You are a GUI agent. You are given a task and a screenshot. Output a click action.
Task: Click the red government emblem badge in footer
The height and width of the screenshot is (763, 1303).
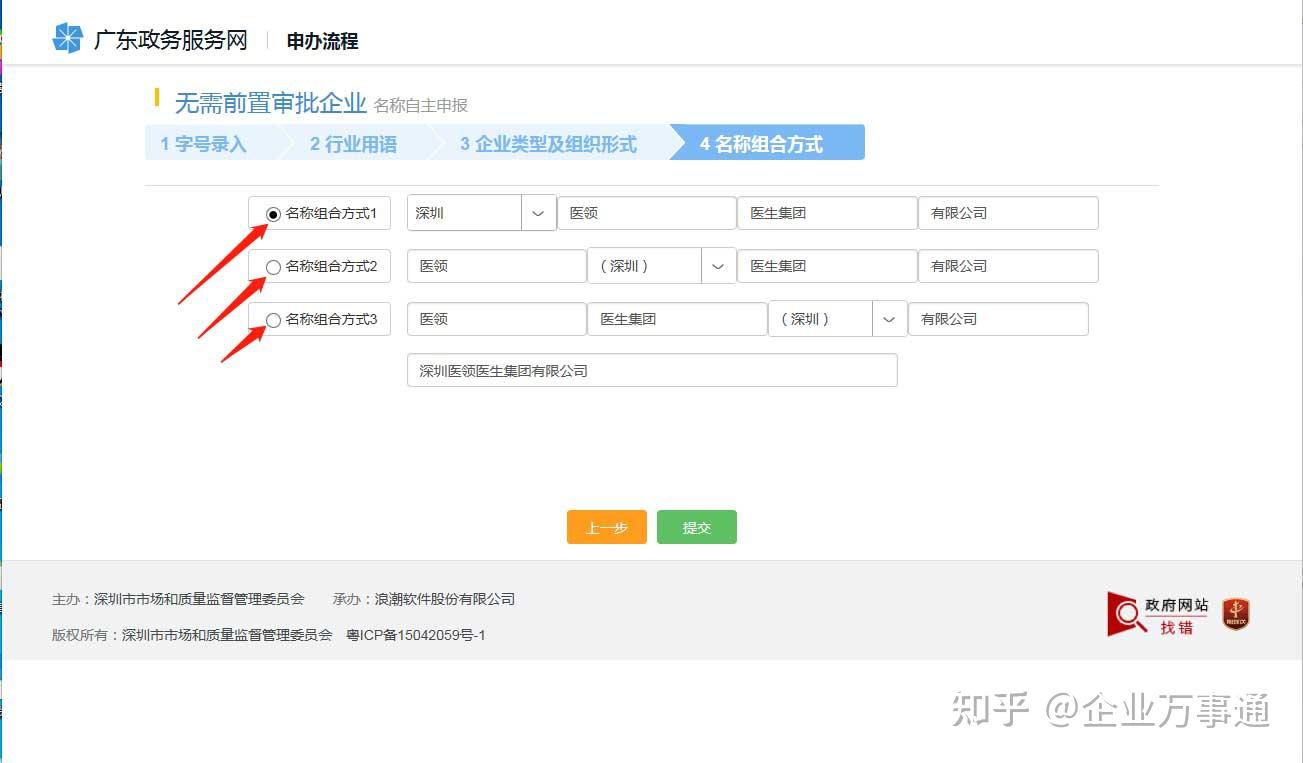[x=1236, y=614]
